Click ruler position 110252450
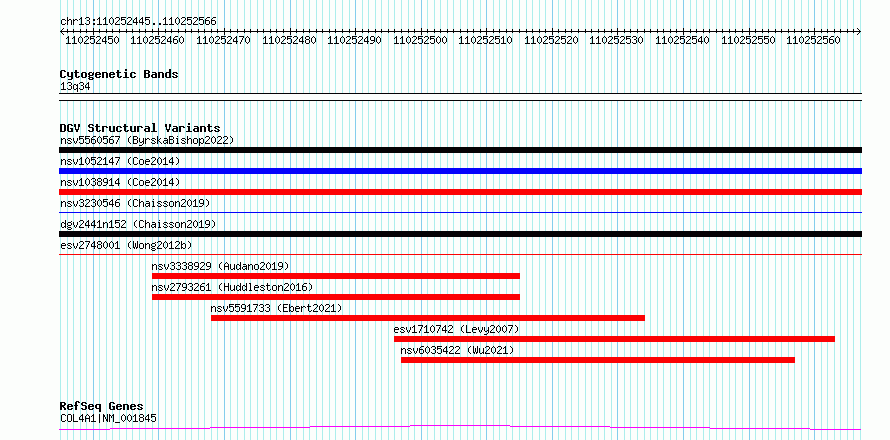The image size is (890, 440). point(93,40)
